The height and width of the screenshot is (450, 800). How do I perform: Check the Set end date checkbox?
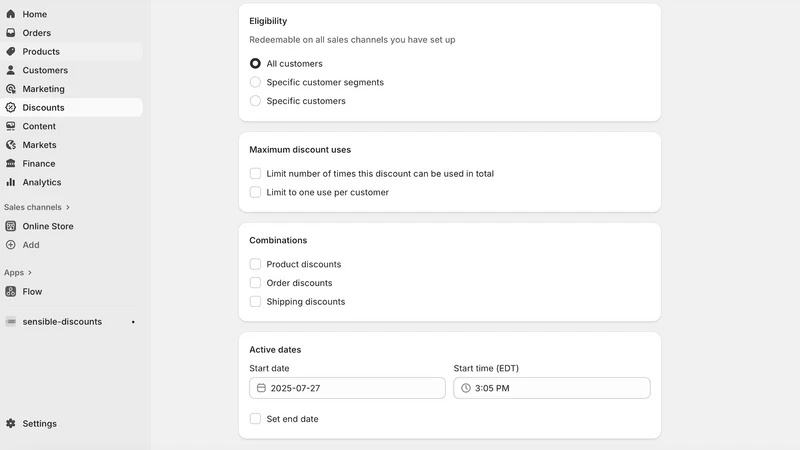255,418
